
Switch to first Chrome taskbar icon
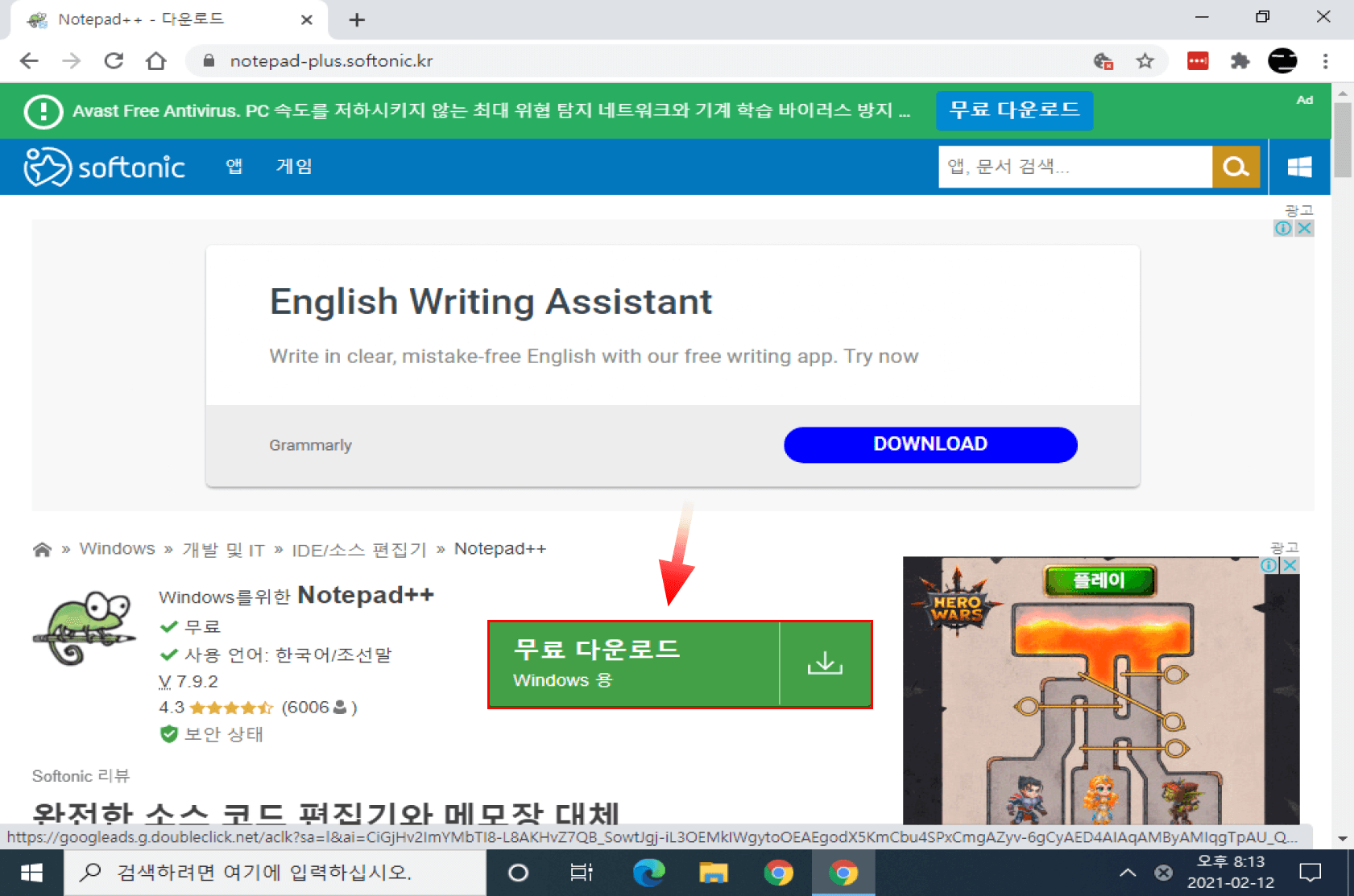[778, 873]
